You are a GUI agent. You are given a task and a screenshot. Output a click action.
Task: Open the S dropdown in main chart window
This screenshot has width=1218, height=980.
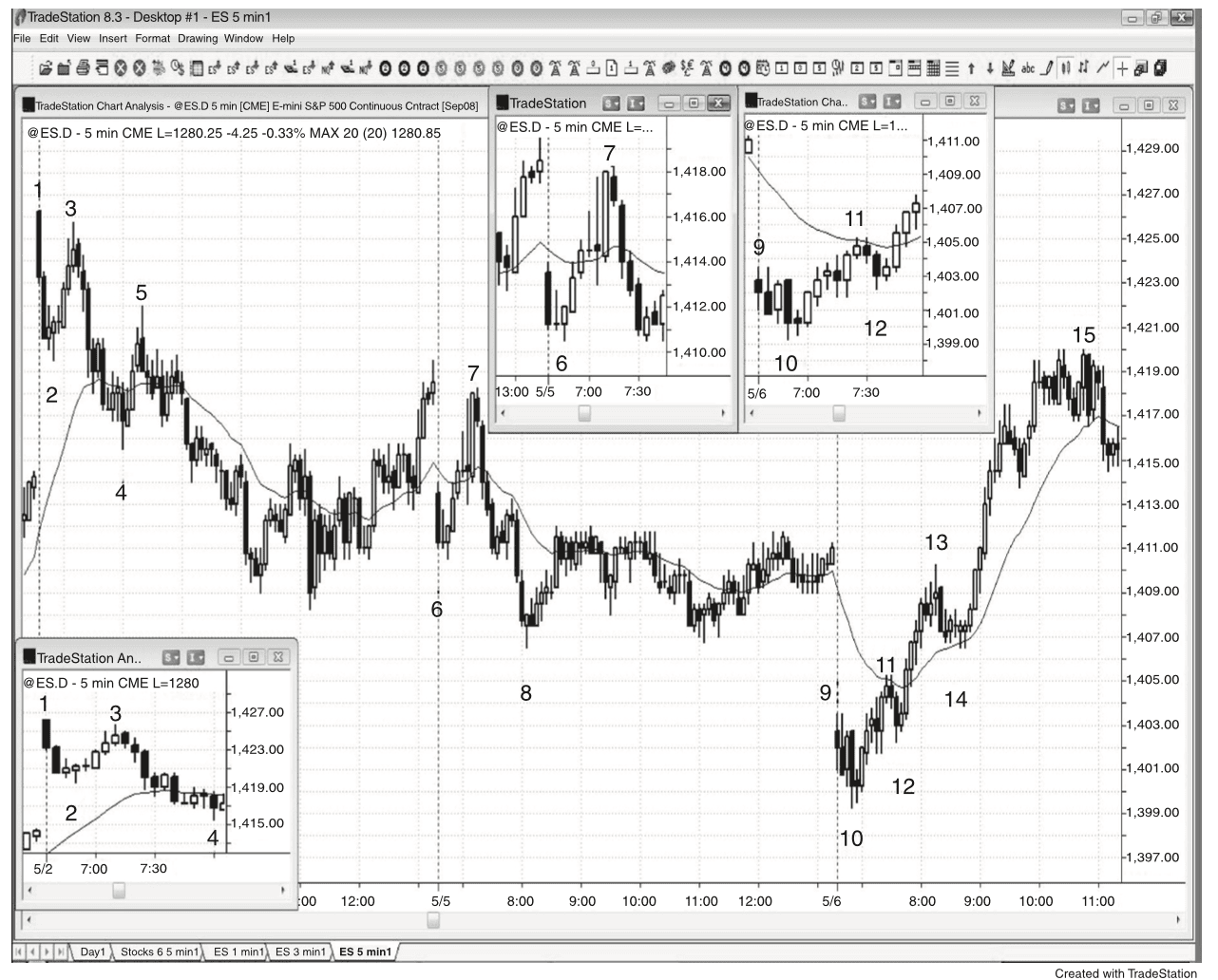pyautogui.click(x=1066, y=105)
